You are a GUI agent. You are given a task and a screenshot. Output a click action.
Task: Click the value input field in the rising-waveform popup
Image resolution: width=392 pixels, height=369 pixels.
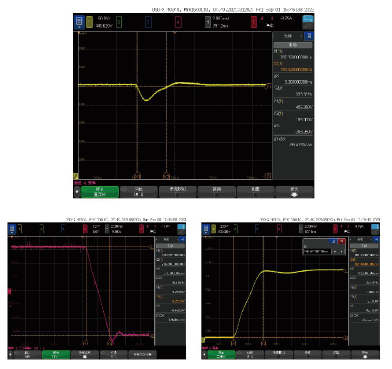[x=317, y=251]
